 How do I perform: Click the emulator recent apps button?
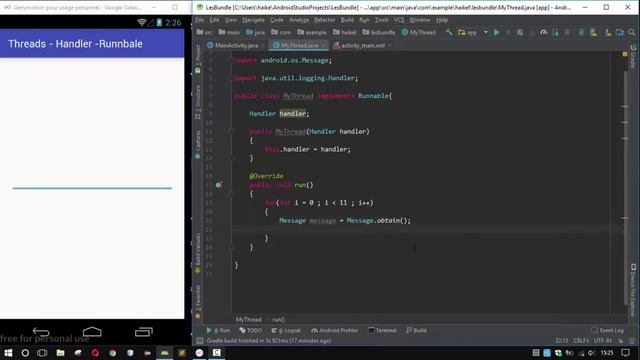144,332
